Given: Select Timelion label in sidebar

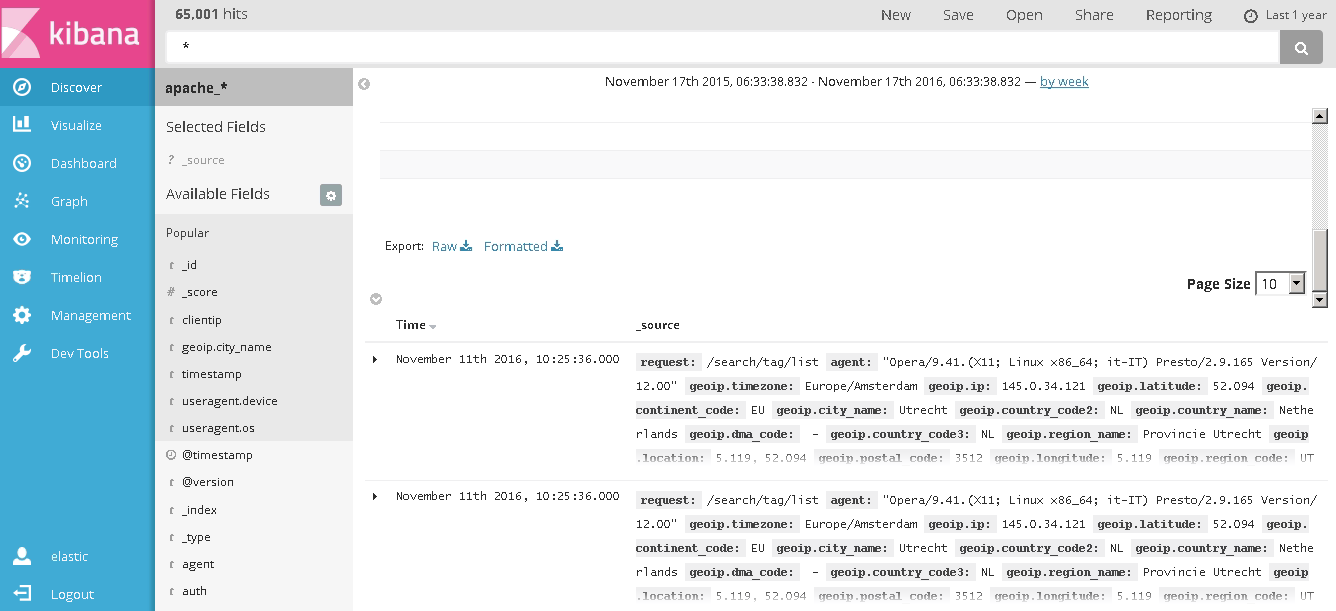Looking at the screenshot, I should [76, 277].
